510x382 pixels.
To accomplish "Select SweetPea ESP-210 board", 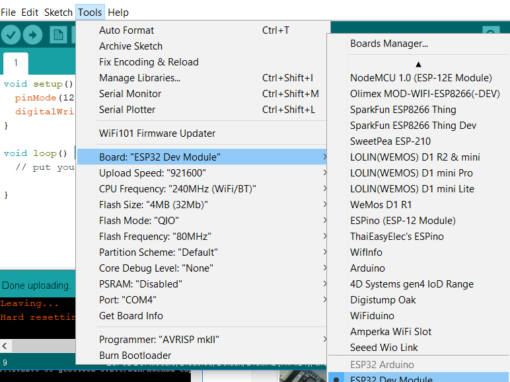I will pyautogui.click(x=419, y=141).
